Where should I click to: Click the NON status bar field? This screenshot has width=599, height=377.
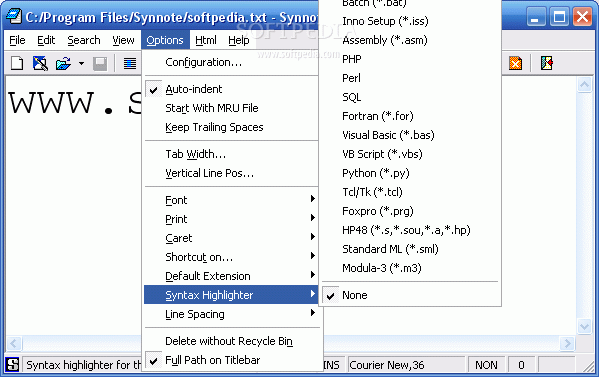486,365
